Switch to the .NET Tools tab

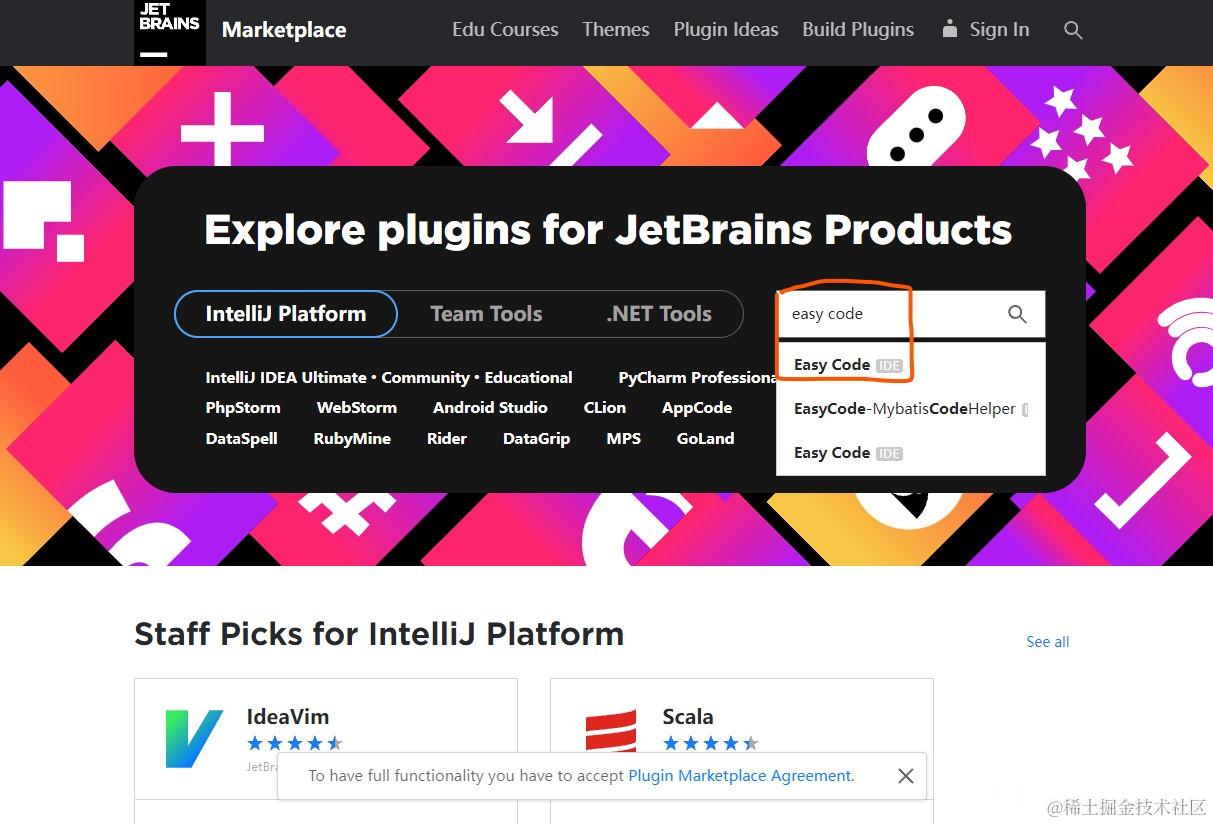coord(659,314)
